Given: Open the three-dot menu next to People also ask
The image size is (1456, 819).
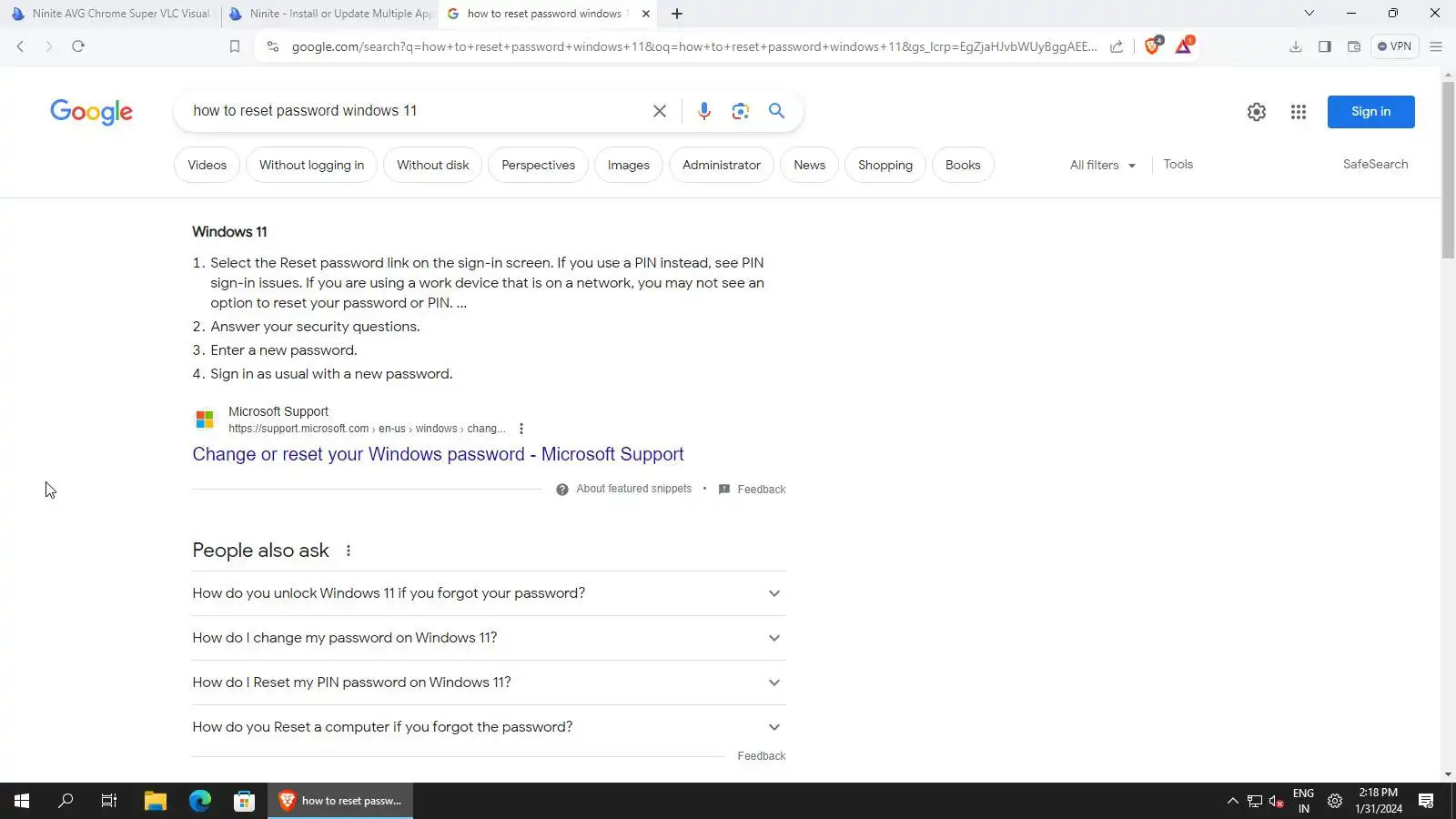Looking at the screenshot, I should [x=349, y=551].
